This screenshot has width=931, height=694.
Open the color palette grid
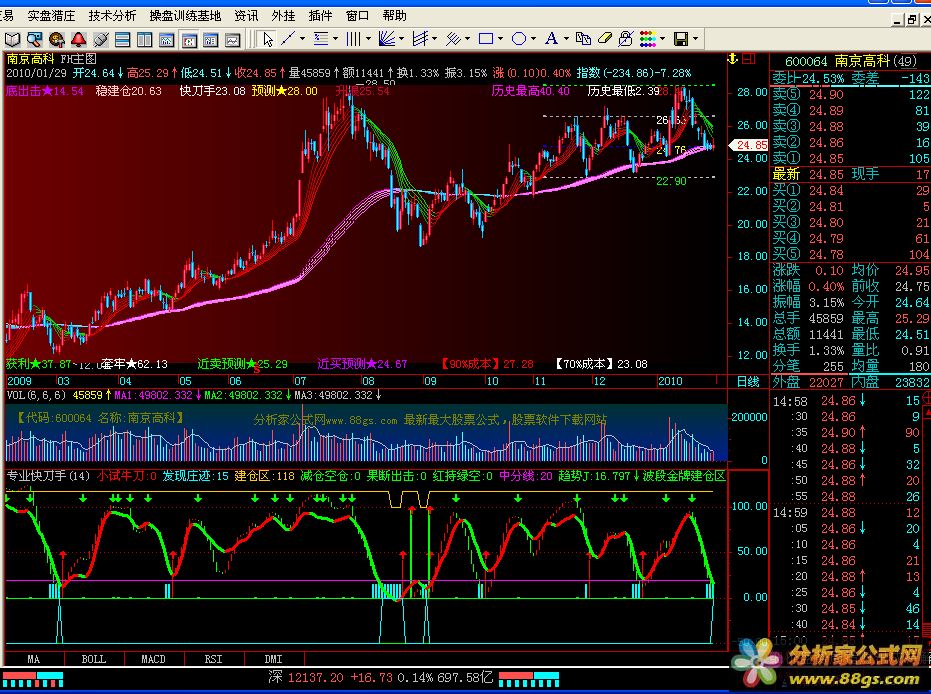coord(647,39)
